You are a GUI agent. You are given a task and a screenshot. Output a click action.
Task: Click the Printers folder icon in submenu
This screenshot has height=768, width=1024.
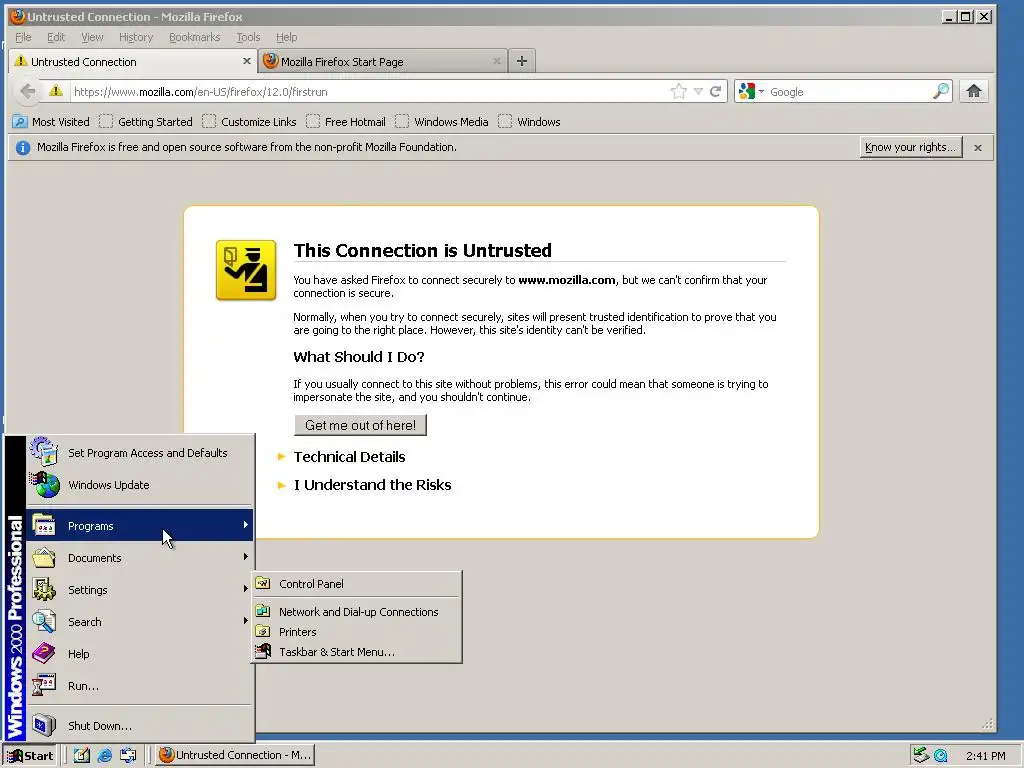tap(263, 632)
